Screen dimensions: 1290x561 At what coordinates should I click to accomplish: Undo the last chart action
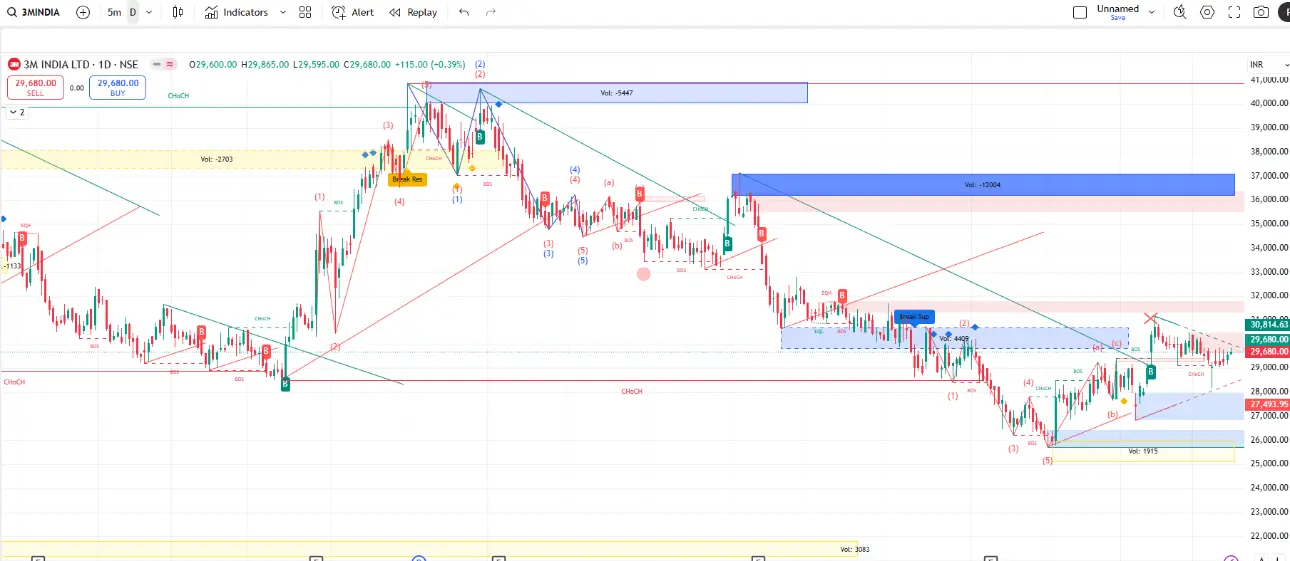pyautogui.click(x=463, y=12)
